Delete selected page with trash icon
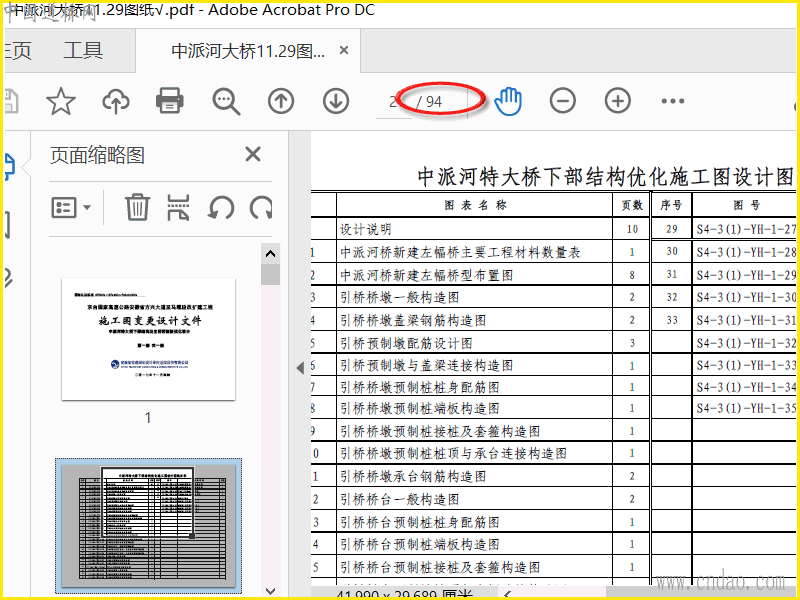Viewport: 800px width, 600px height. click(137, 207)
